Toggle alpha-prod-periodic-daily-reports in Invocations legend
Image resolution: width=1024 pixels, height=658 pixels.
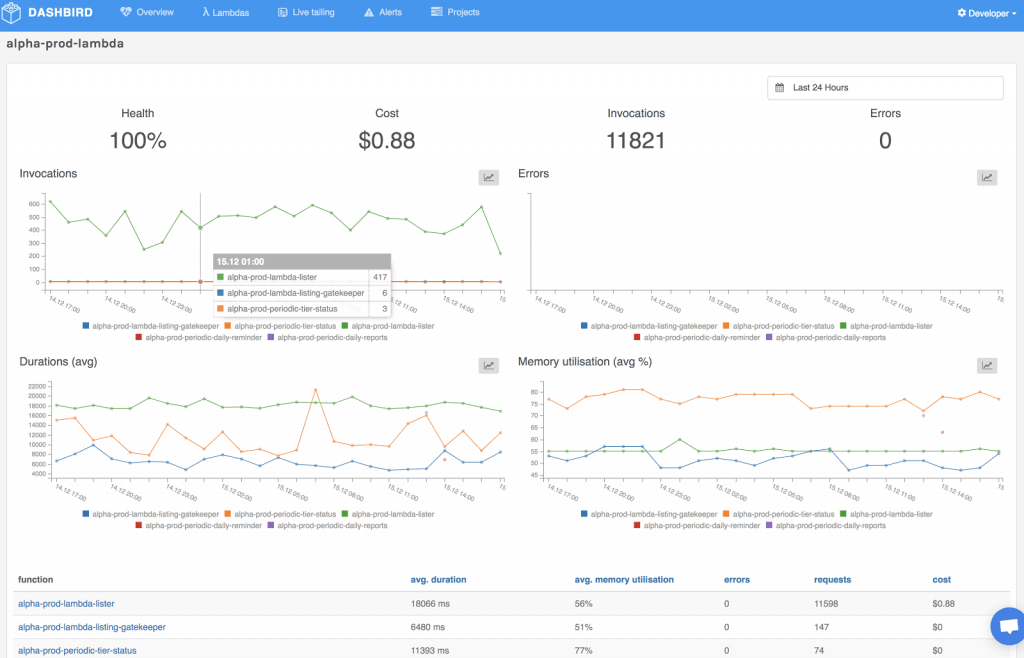[x=328, y=337]
